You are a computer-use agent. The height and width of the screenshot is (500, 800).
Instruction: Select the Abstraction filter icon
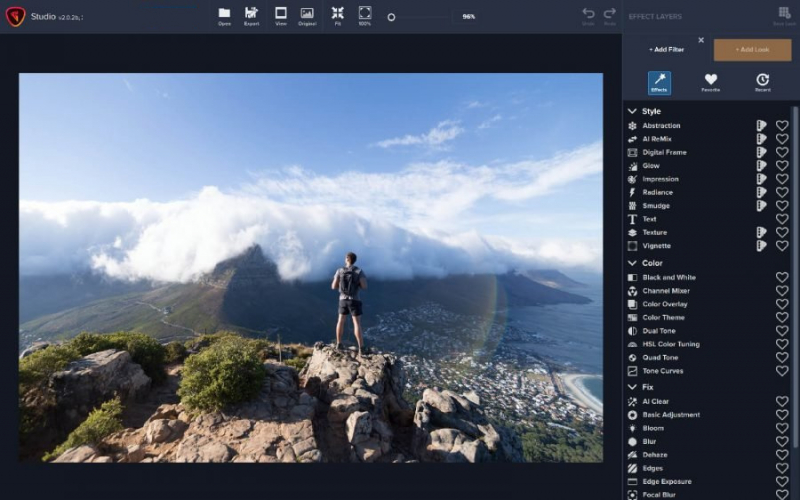tap(632, 126)
